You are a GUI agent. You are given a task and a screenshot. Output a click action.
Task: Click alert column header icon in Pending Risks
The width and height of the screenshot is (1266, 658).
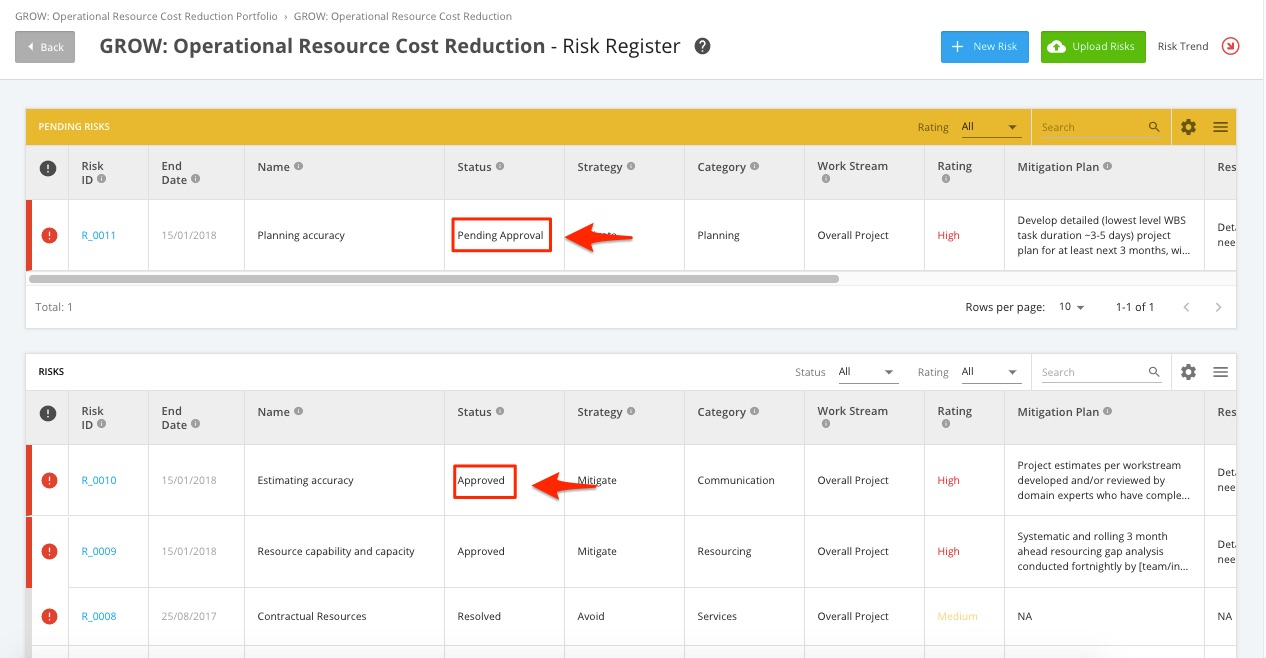[x=48, y=168]
